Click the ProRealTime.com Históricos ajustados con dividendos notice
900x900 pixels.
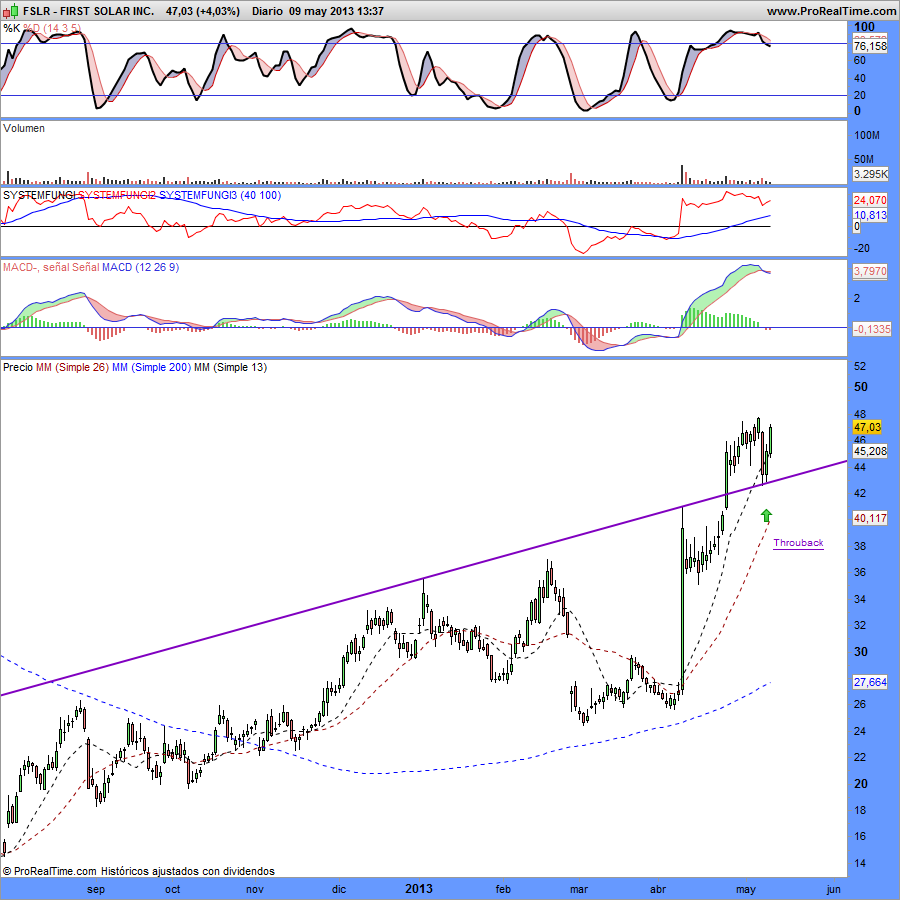pos(139,871)
